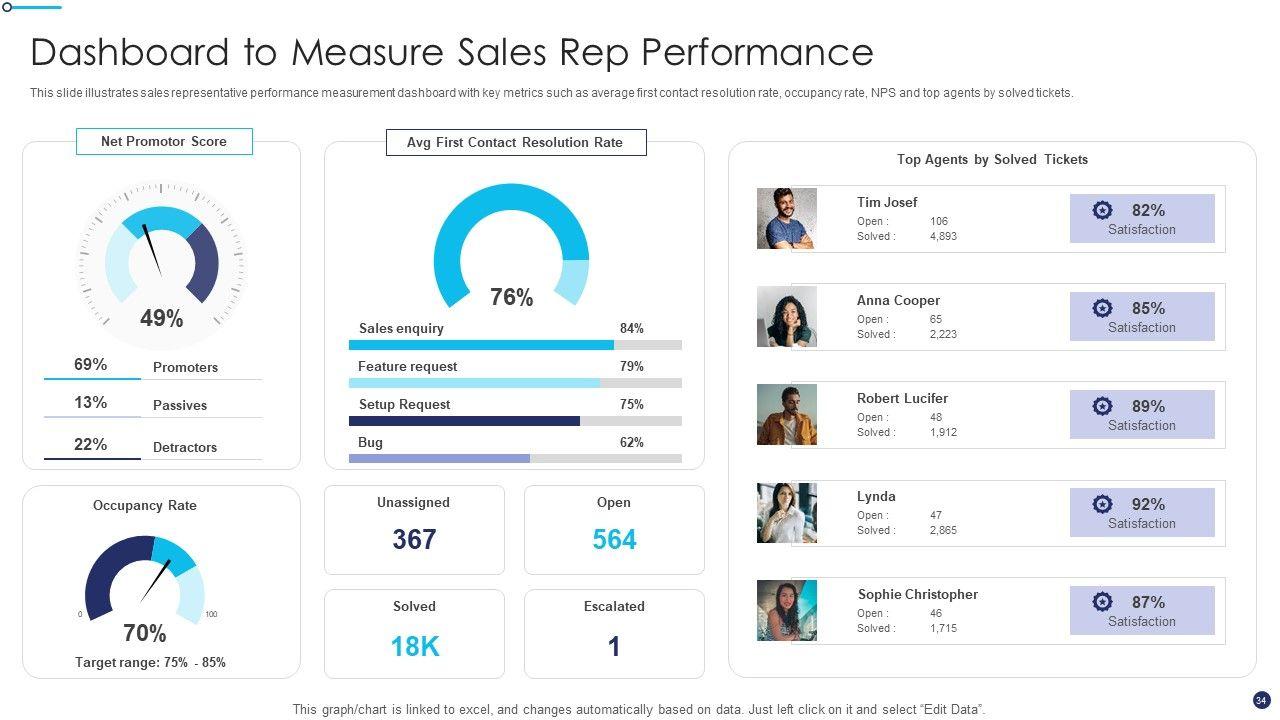1280x720 pixels.
Task: Select Lynda's profile photo
Action: [x=787, y=512]
